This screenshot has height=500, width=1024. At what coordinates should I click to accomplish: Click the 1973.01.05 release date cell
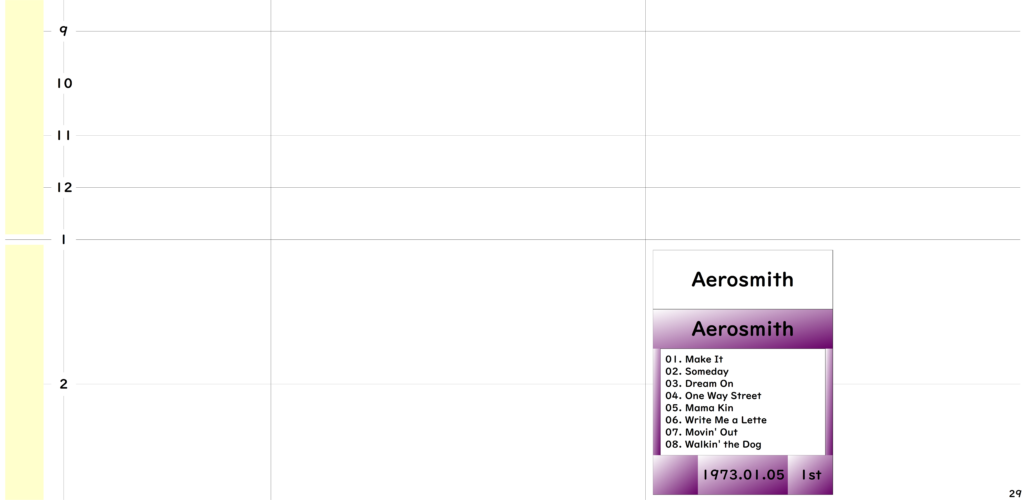pyautogui.click(x=743, y=475)
